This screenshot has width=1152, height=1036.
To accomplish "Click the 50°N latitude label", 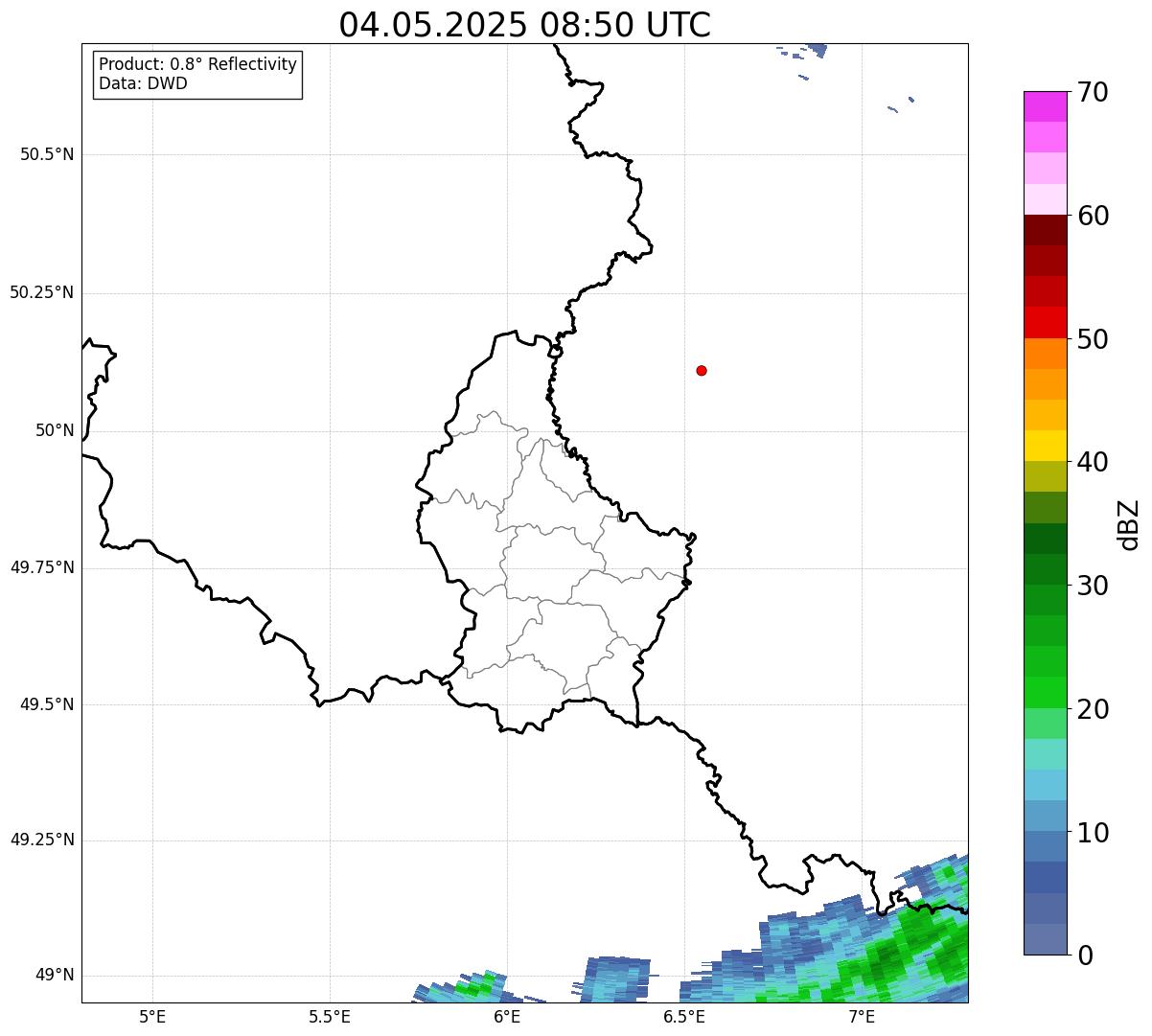I will 55,430.
